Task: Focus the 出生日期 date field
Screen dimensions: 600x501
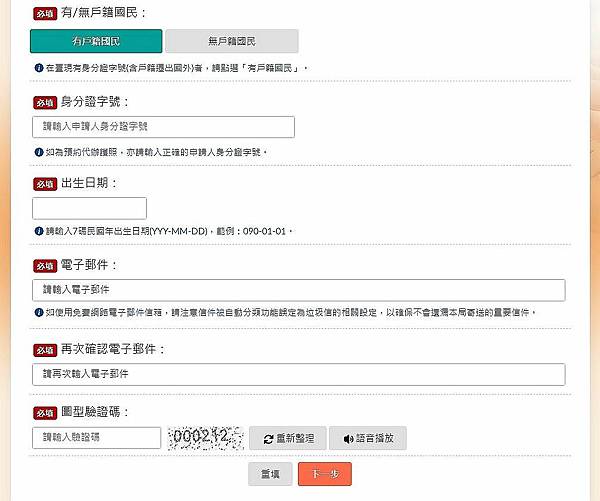Action: coord(90,208)
